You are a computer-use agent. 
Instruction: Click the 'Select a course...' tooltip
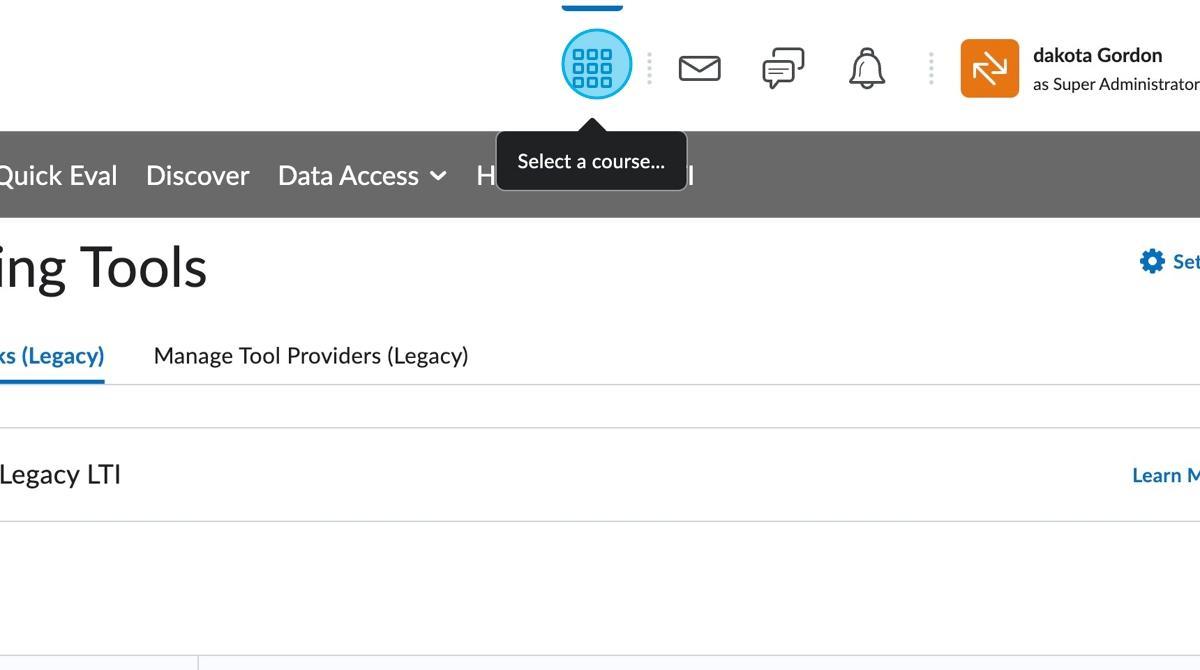coord(591,161)
